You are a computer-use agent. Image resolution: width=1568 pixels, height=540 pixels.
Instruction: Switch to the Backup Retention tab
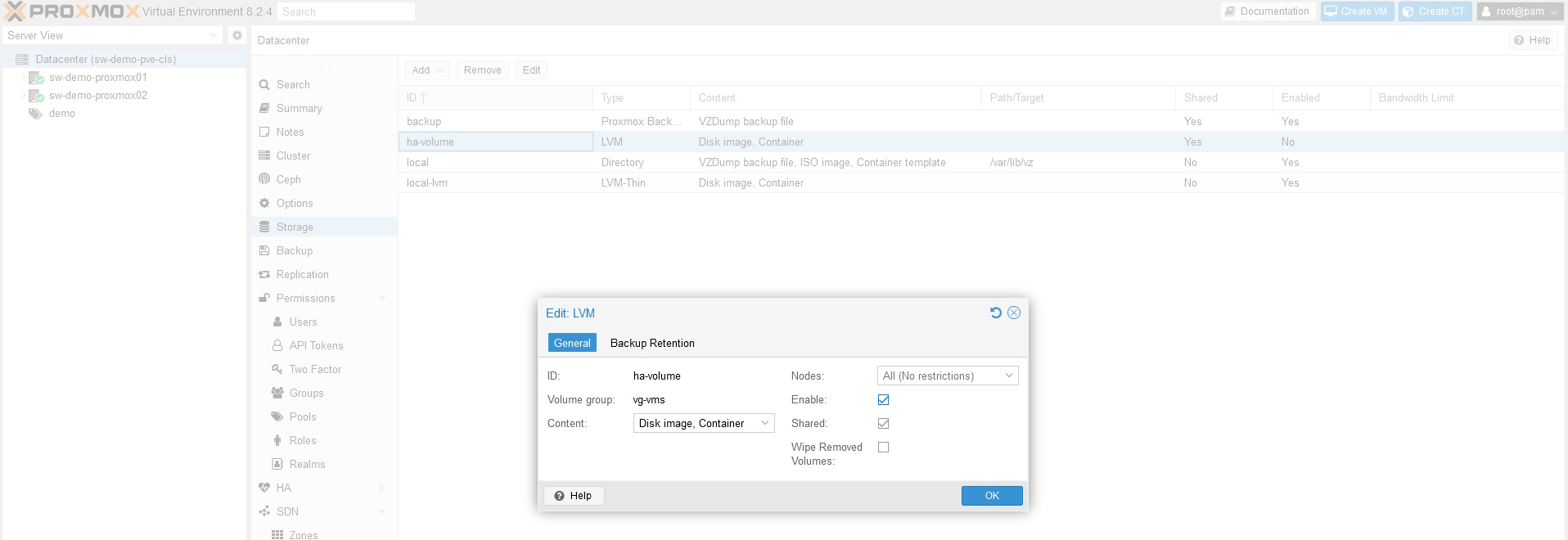pyautogui.click(x=652, y=344)
